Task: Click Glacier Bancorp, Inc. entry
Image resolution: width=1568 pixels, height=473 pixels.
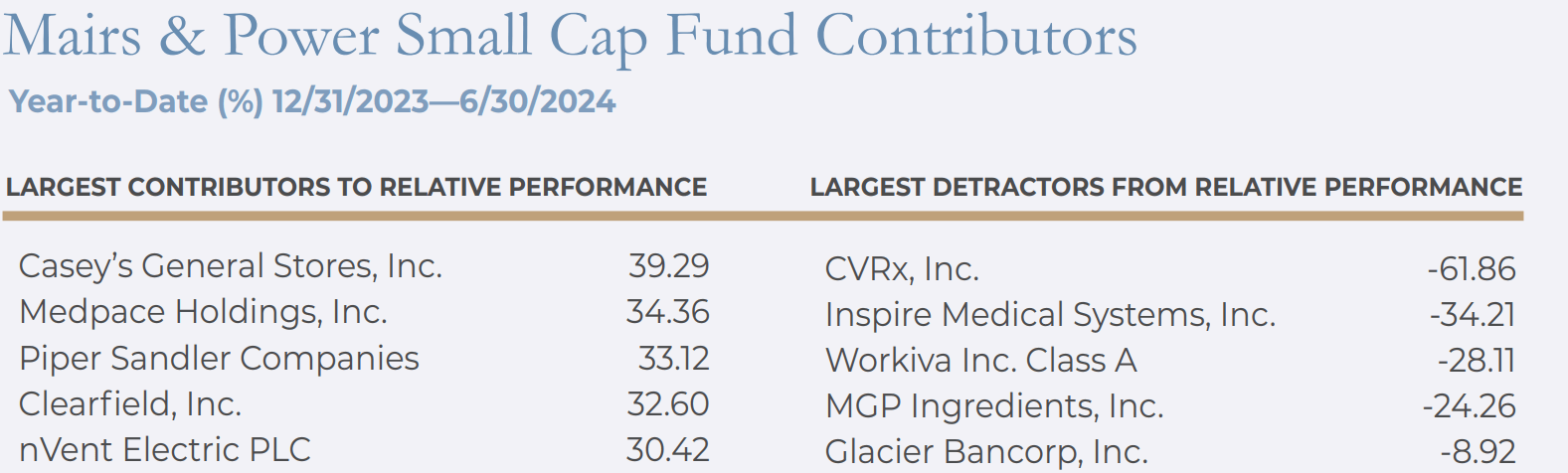Action: point(986,452)
